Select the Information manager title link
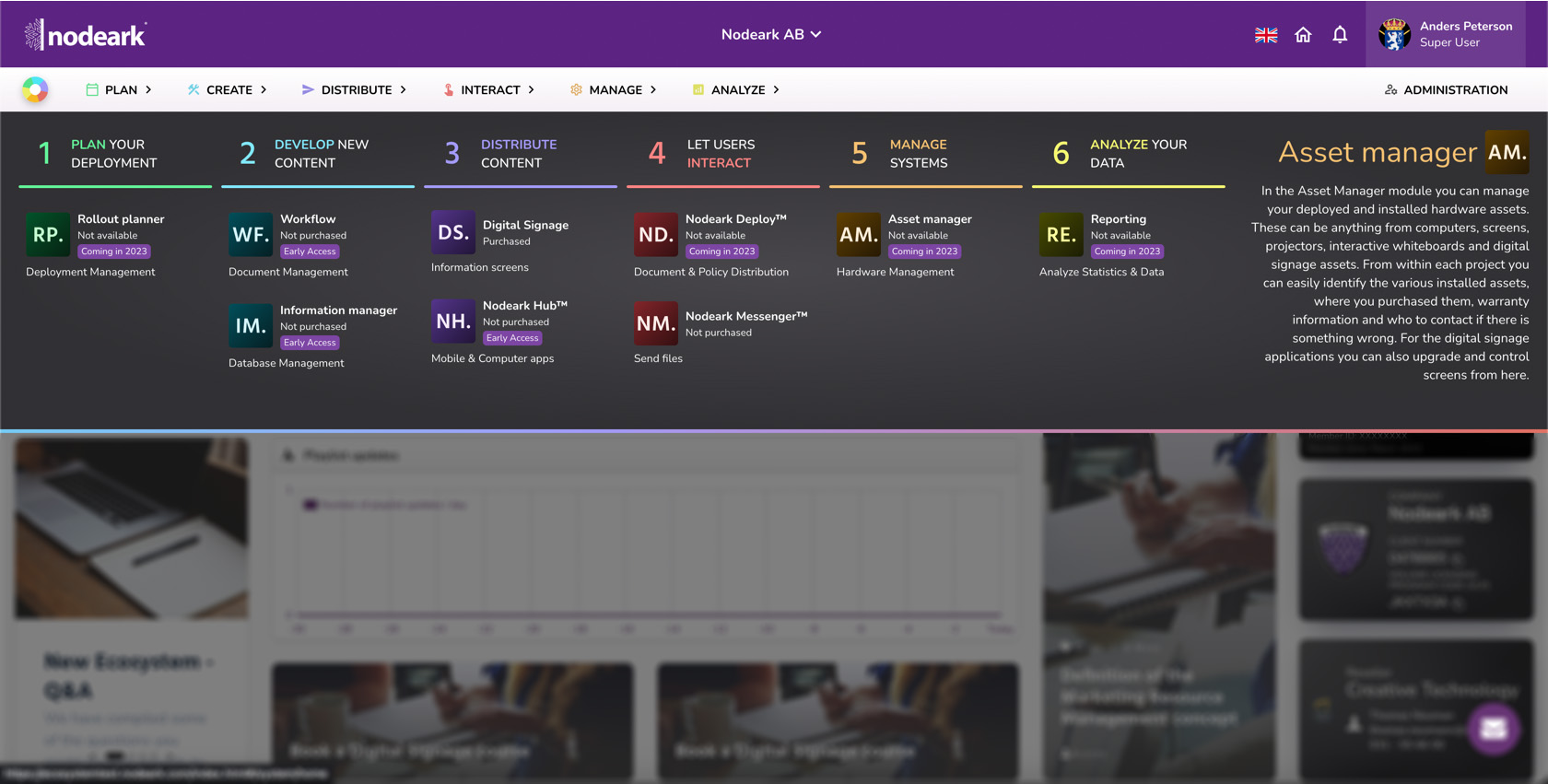The height and width of the screenshot is (784, 1548). tap(338, 310)
